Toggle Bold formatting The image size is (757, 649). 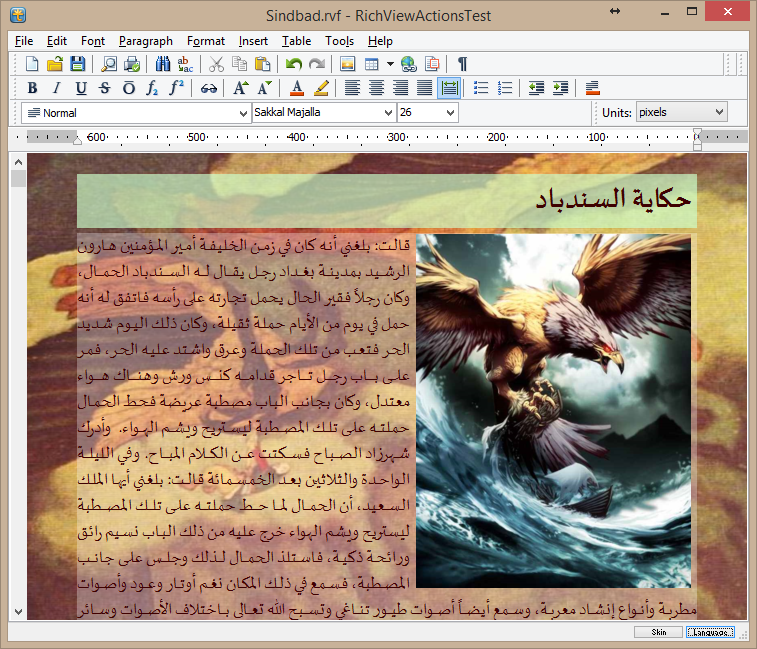point(33,88)
